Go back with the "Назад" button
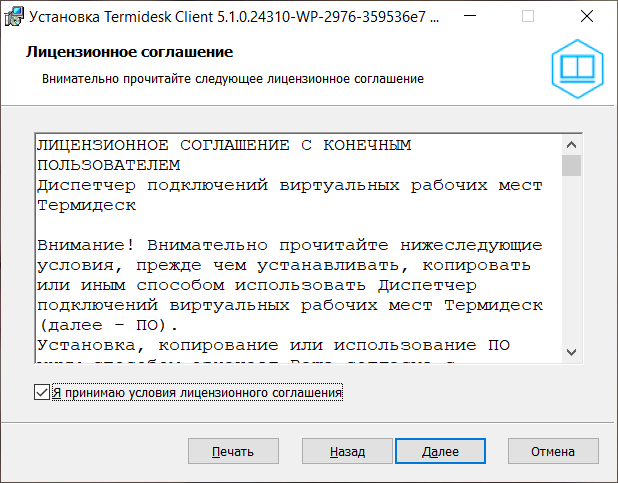The image size is (618, 483). 347,451
